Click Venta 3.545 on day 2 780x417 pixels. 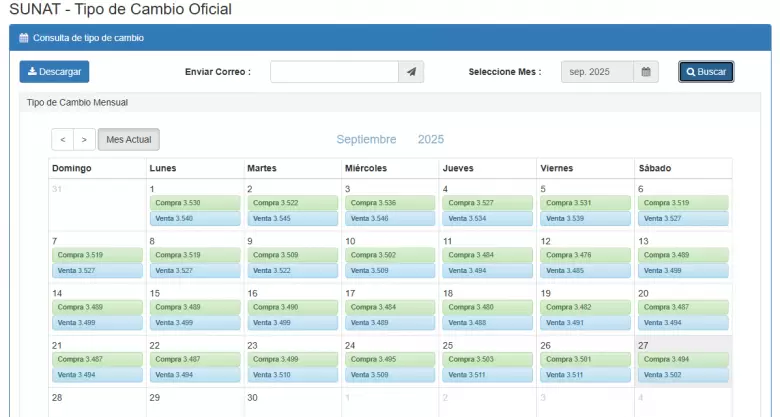tap(292, 218)
